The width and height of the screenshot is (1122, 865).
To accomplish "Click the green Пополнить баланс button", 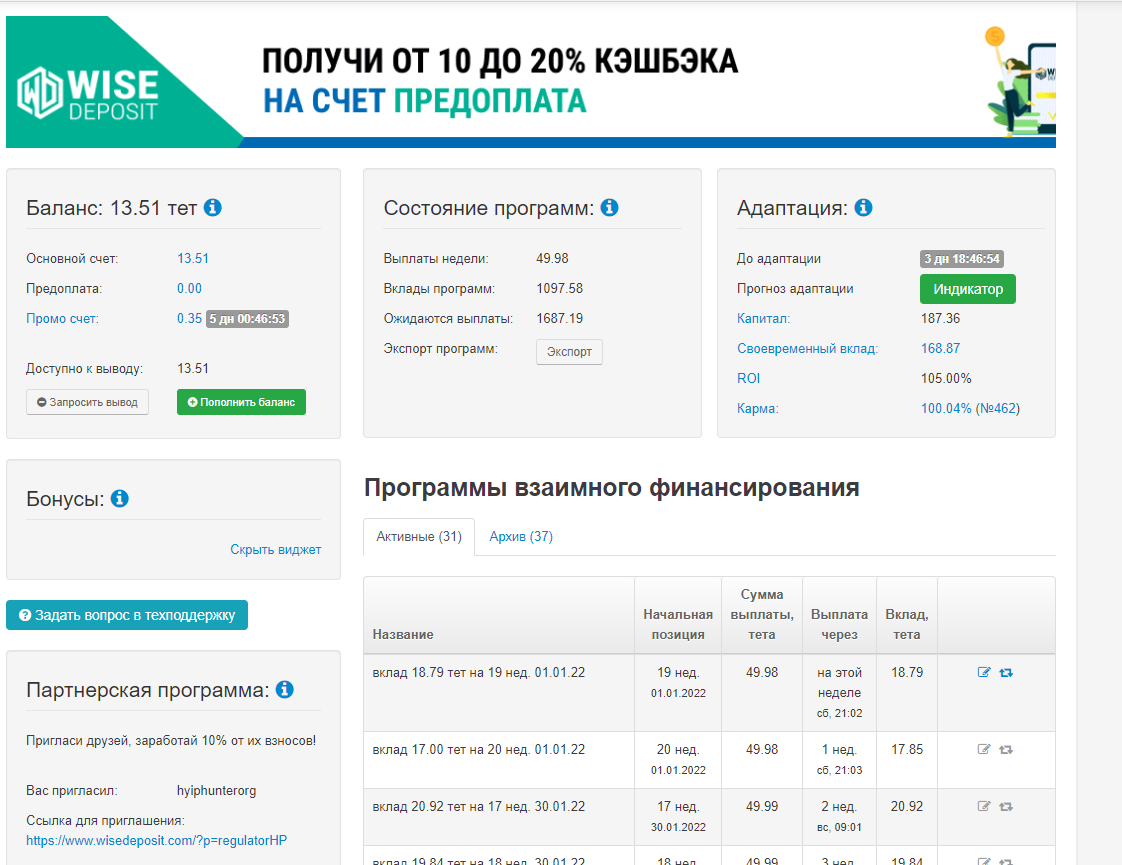I will 241,402.
